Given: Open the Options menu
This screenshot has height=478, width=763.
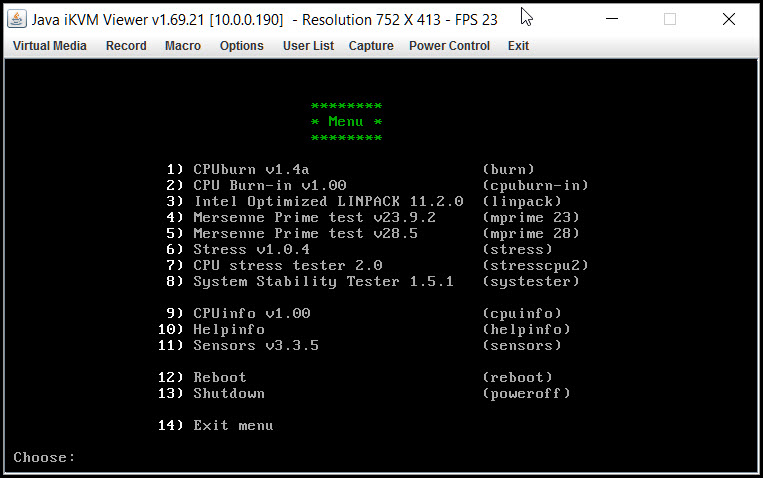Looking at the screenshot, I should coord(241,46).
